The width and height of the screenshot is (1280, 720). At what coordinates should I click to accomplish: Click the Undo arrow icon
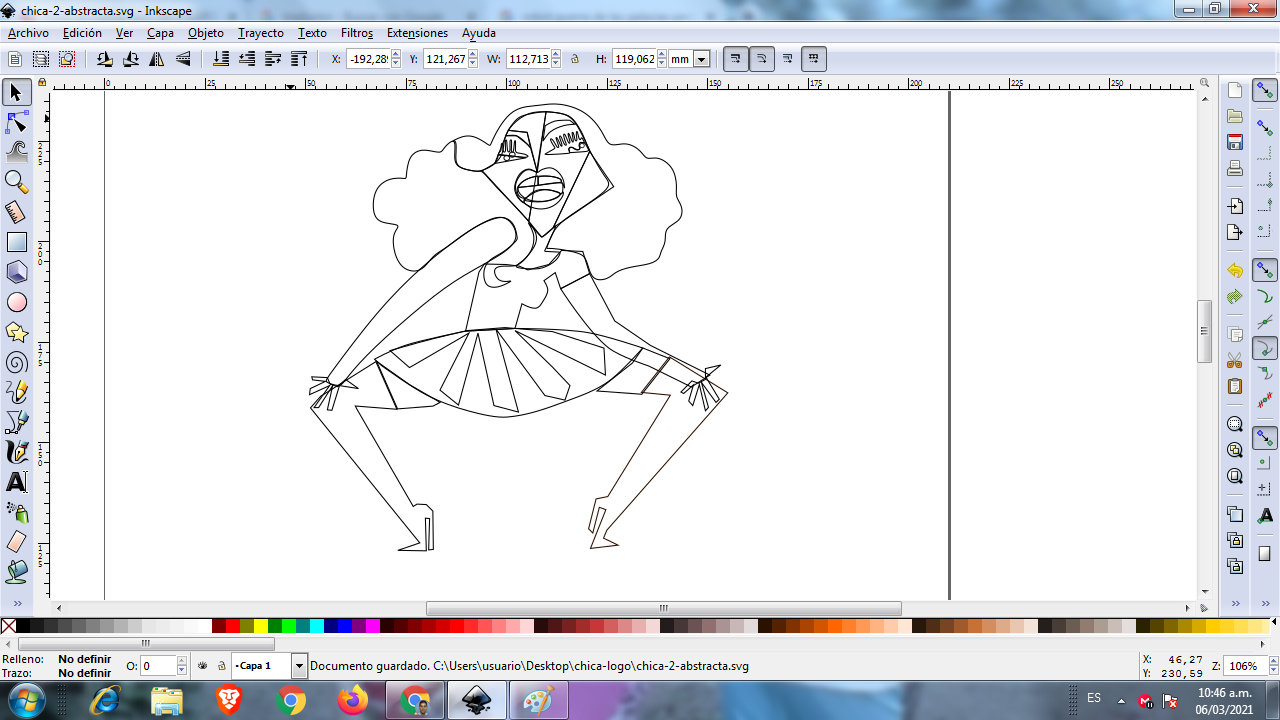1235,271
